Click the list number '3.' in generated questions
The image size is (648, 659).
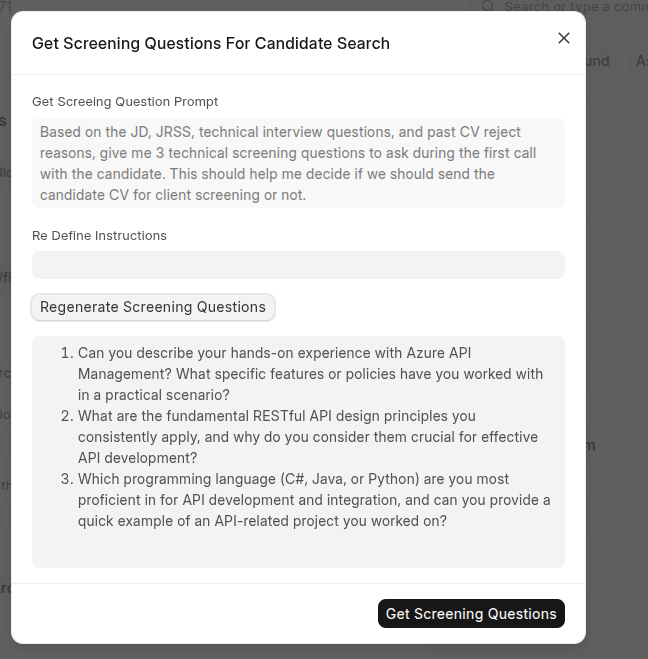coord(67,479)
